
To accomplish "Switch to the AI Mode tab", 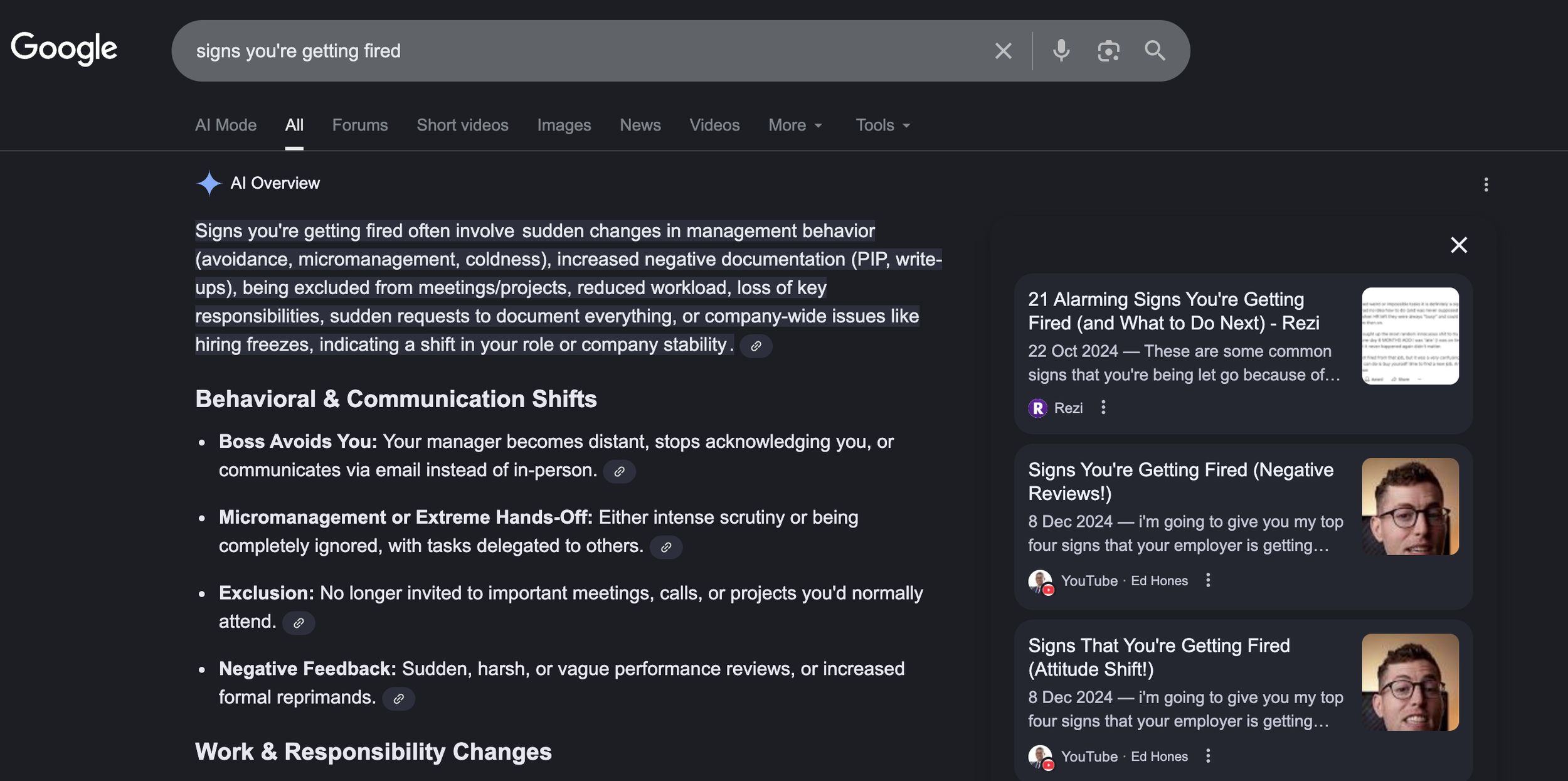I will coord(226,125).
